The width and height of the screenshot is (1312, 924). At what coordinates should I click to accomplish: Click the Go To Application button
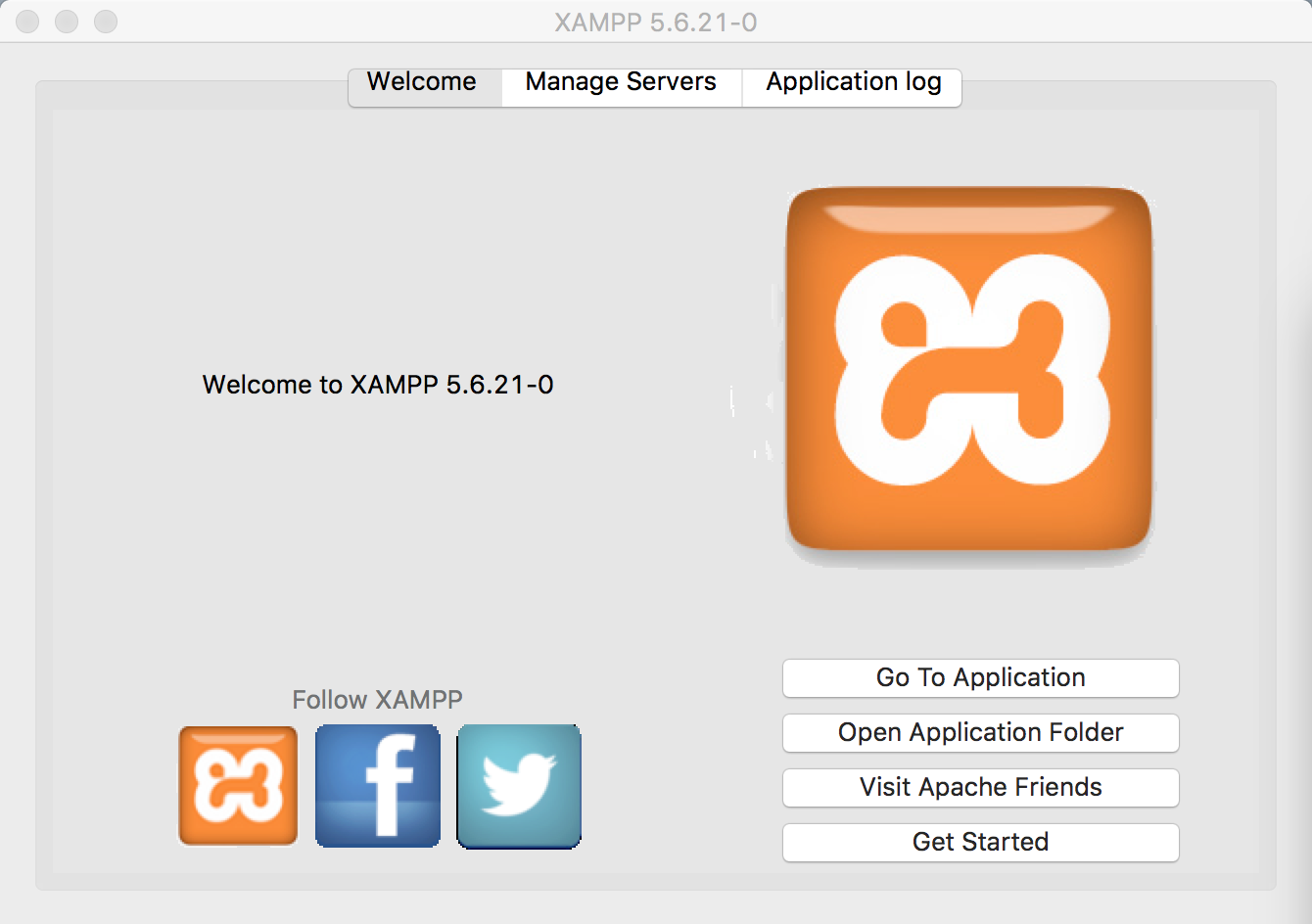[x=981, y=678]
